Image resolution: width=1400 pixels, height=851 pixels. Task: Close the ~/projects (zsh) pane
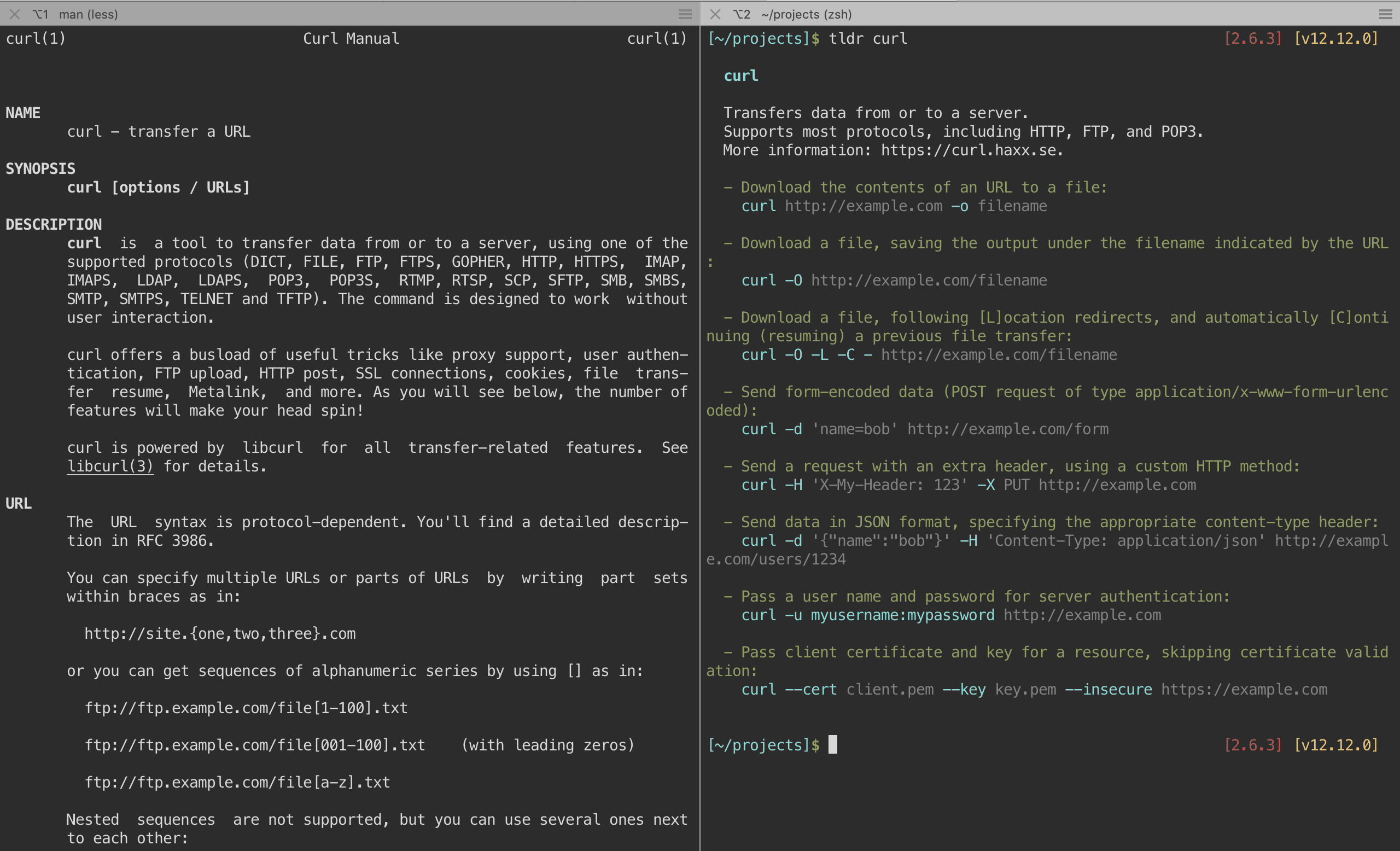715,14
